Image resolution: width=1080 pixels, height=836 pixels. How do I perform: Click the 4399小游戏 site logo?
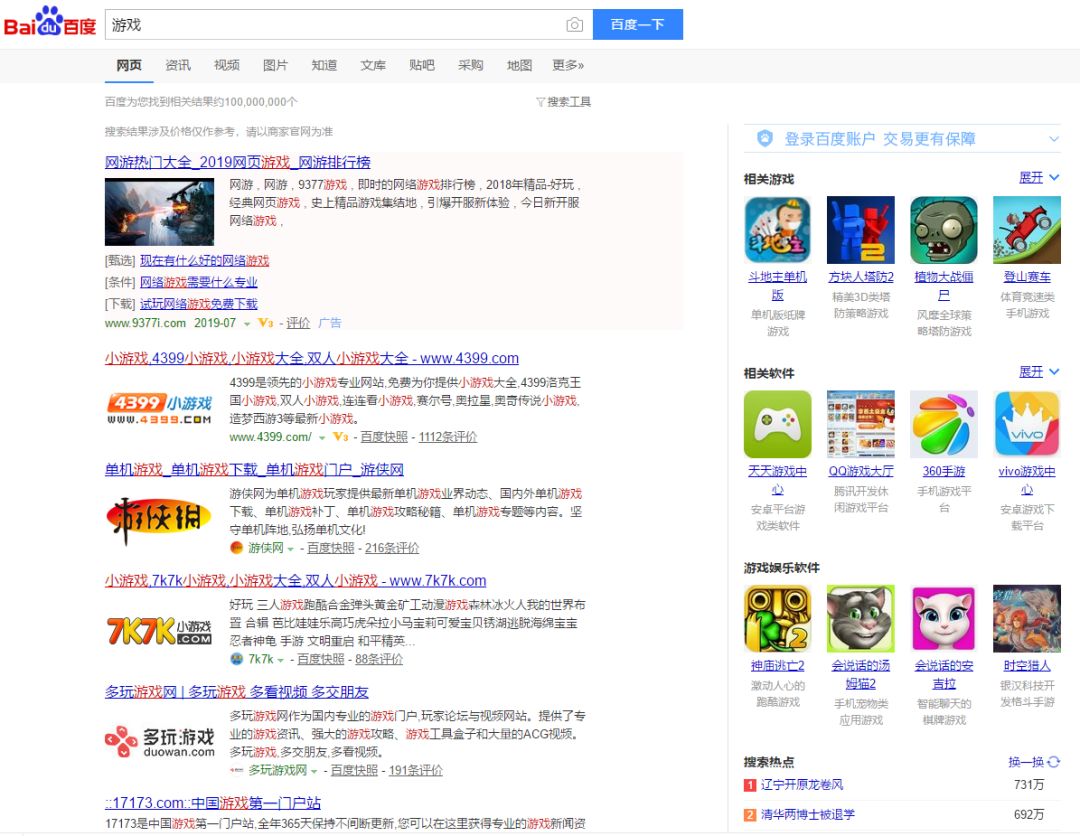[x=159, y=408]
